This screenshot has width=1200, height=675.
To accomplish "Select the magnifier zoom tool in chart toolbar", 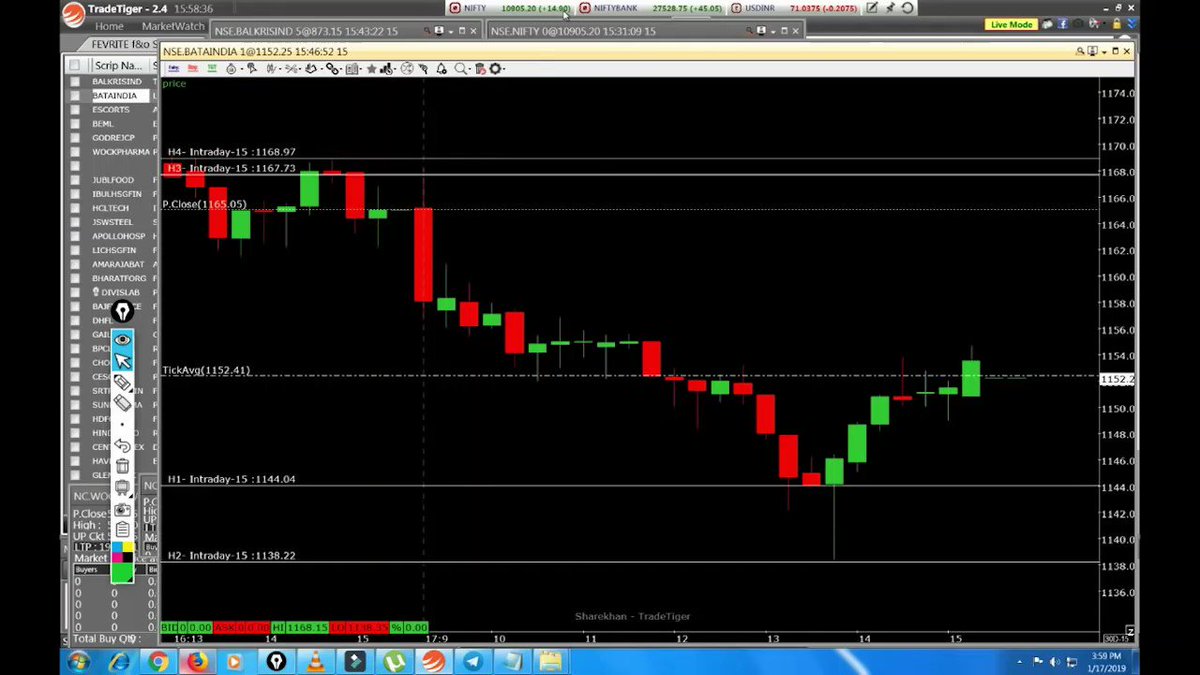I will click(x=461, y=69).
